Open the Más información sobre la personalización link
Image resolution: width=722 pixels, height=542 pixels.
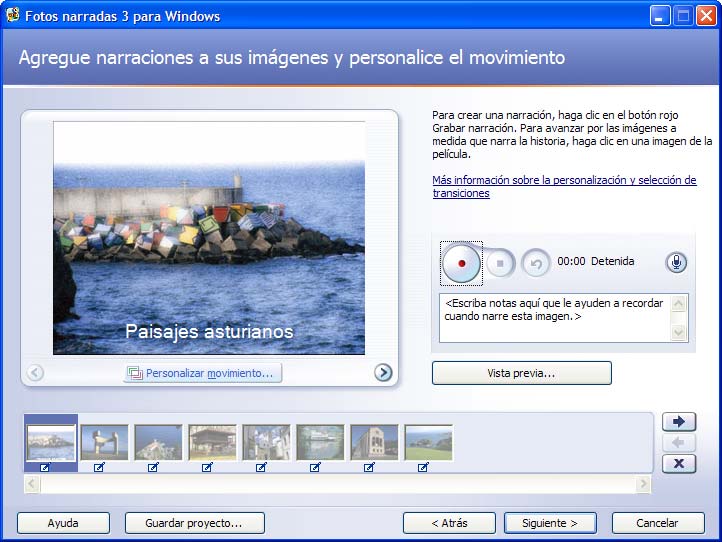point(564,186)
